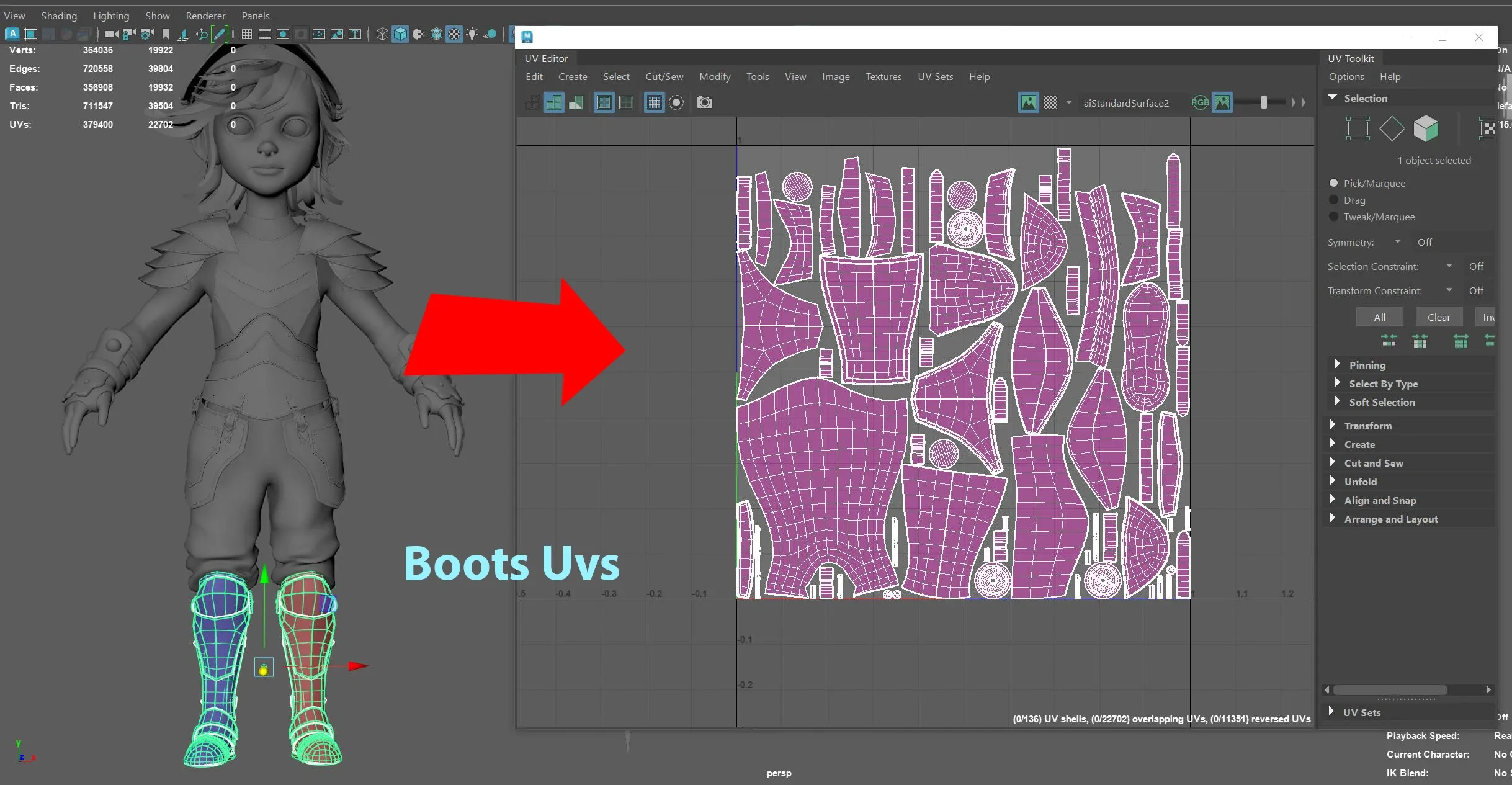Screen dimensions: 1512x785
Task: Toggle RGB channels display icon
Action: point(1200,102)
